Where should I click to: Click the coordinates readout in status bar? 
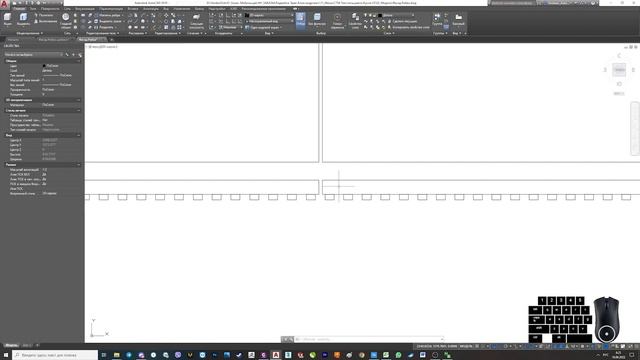coord(436,346)
